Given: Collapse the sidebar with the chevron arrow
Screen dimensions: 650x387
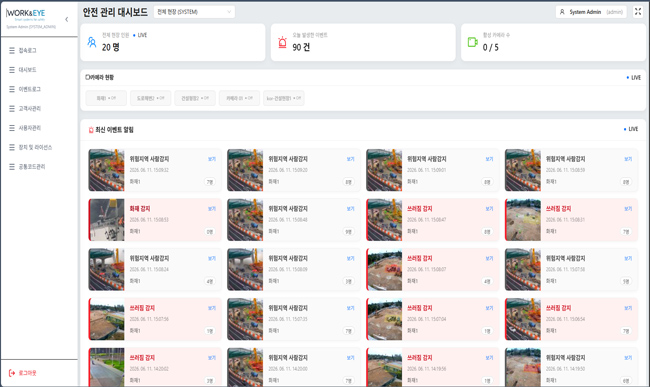Looking at the screenshot, I should click(x=67, y=19).
